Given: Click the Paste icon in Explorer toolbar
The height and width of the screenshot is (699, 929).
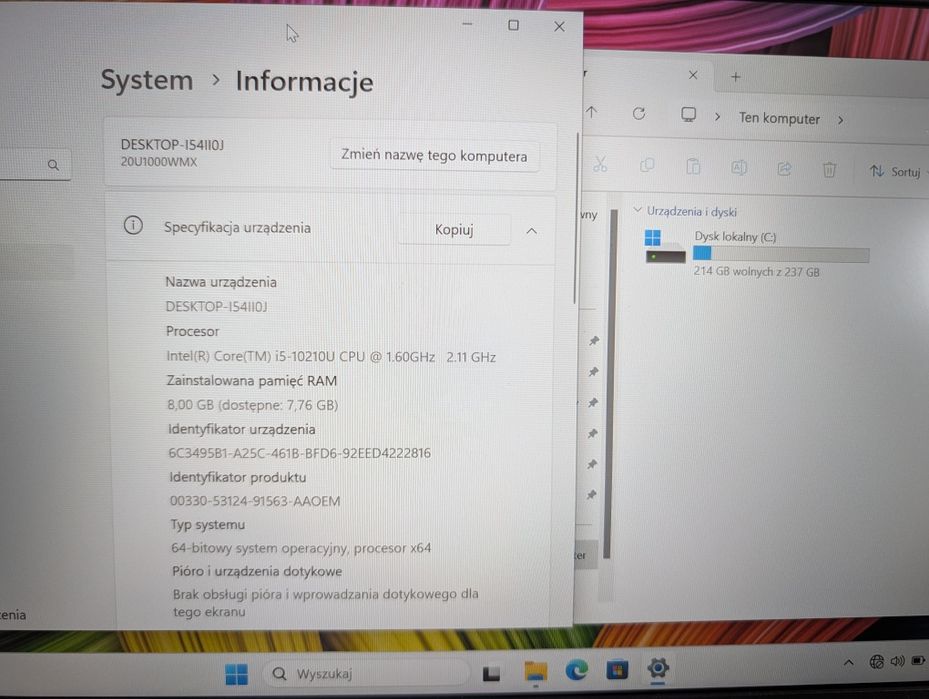Looking at the screenshot, I should click(x=693, y=166).
